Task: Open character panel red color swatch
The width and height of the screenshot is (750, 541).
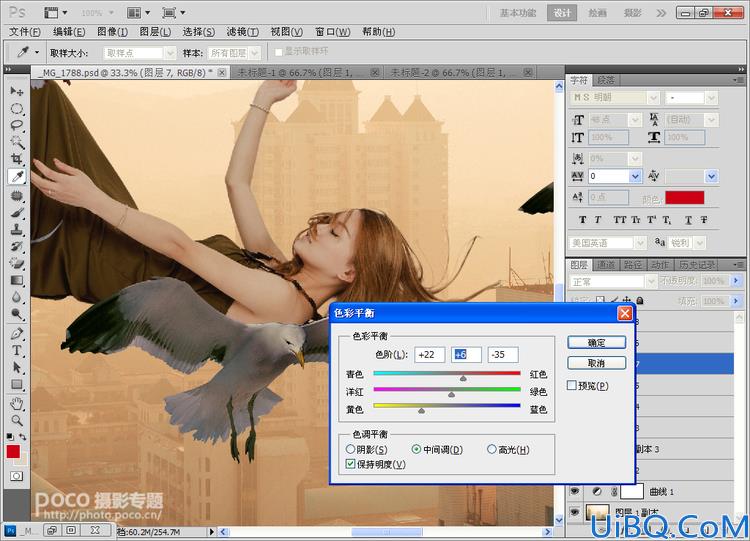Action: click(684, 198)
